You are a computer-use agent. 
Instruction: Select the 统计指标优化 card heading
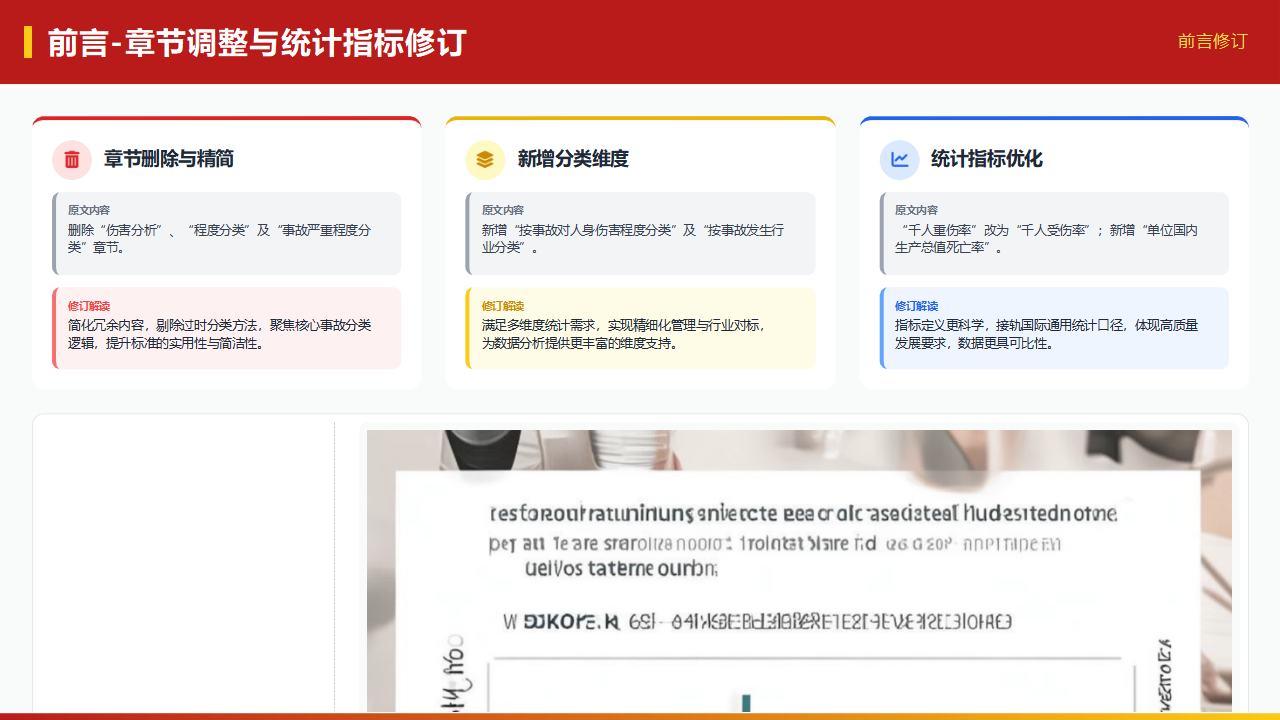(x=987, y=159)
